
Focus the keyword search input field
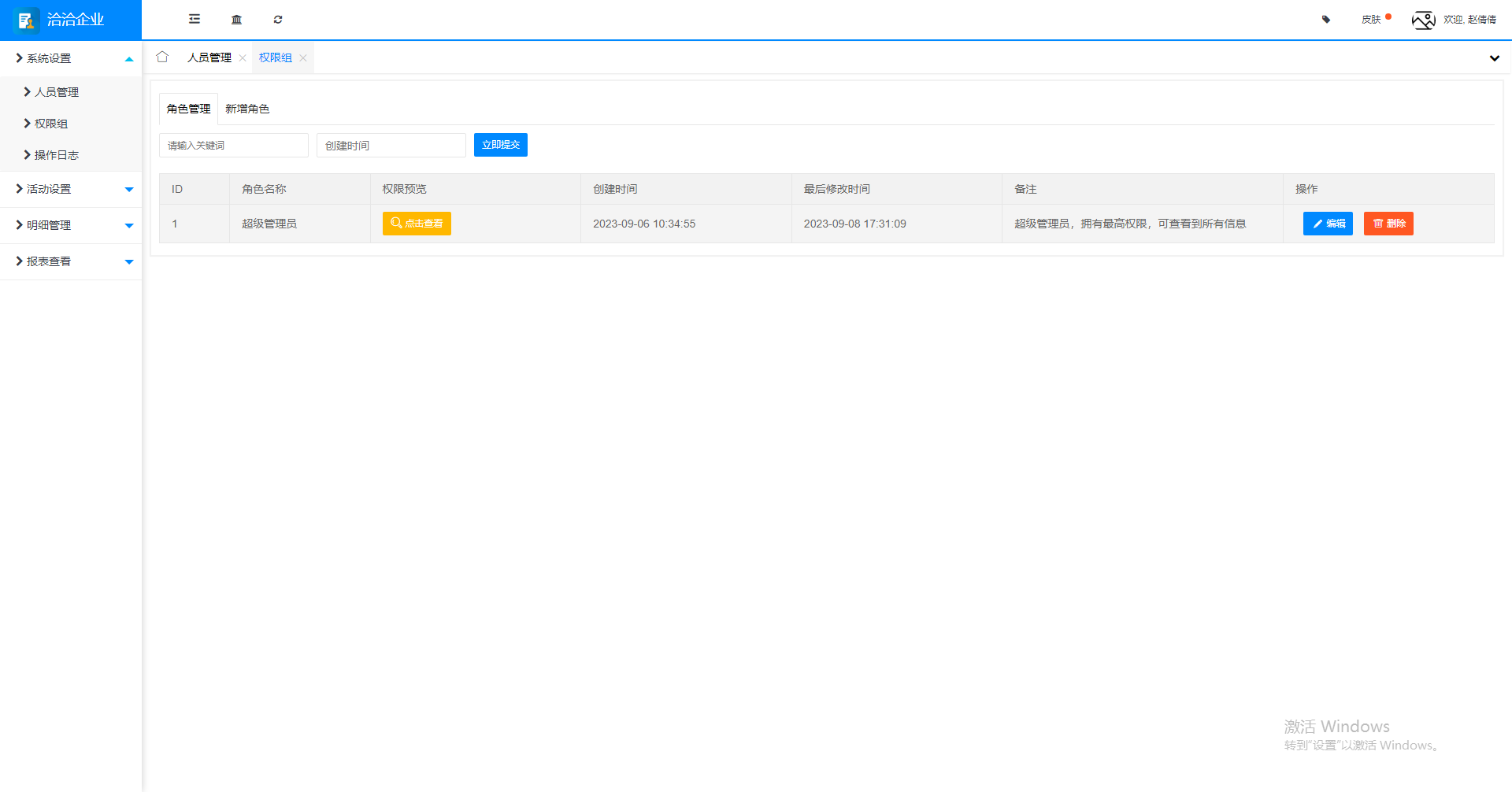click(233, 146)
